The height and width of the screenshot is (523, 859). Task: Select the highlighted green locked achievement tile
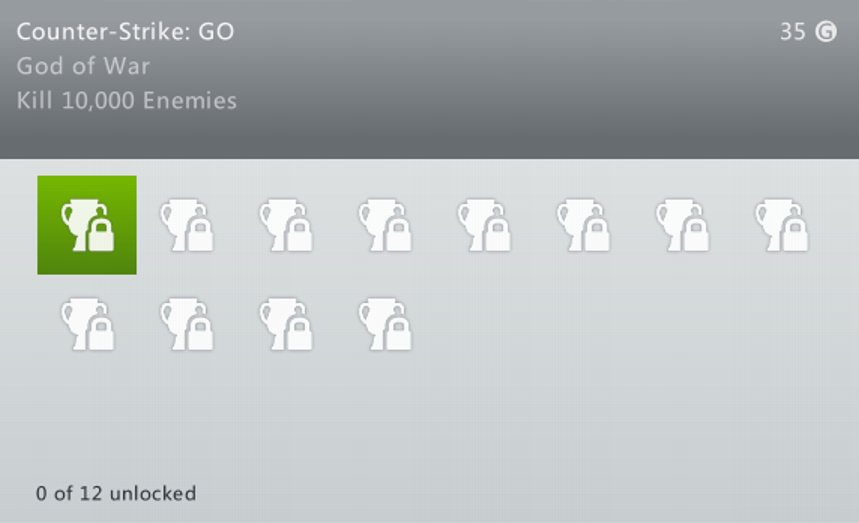pyautogui.click(x=87, y=225)
